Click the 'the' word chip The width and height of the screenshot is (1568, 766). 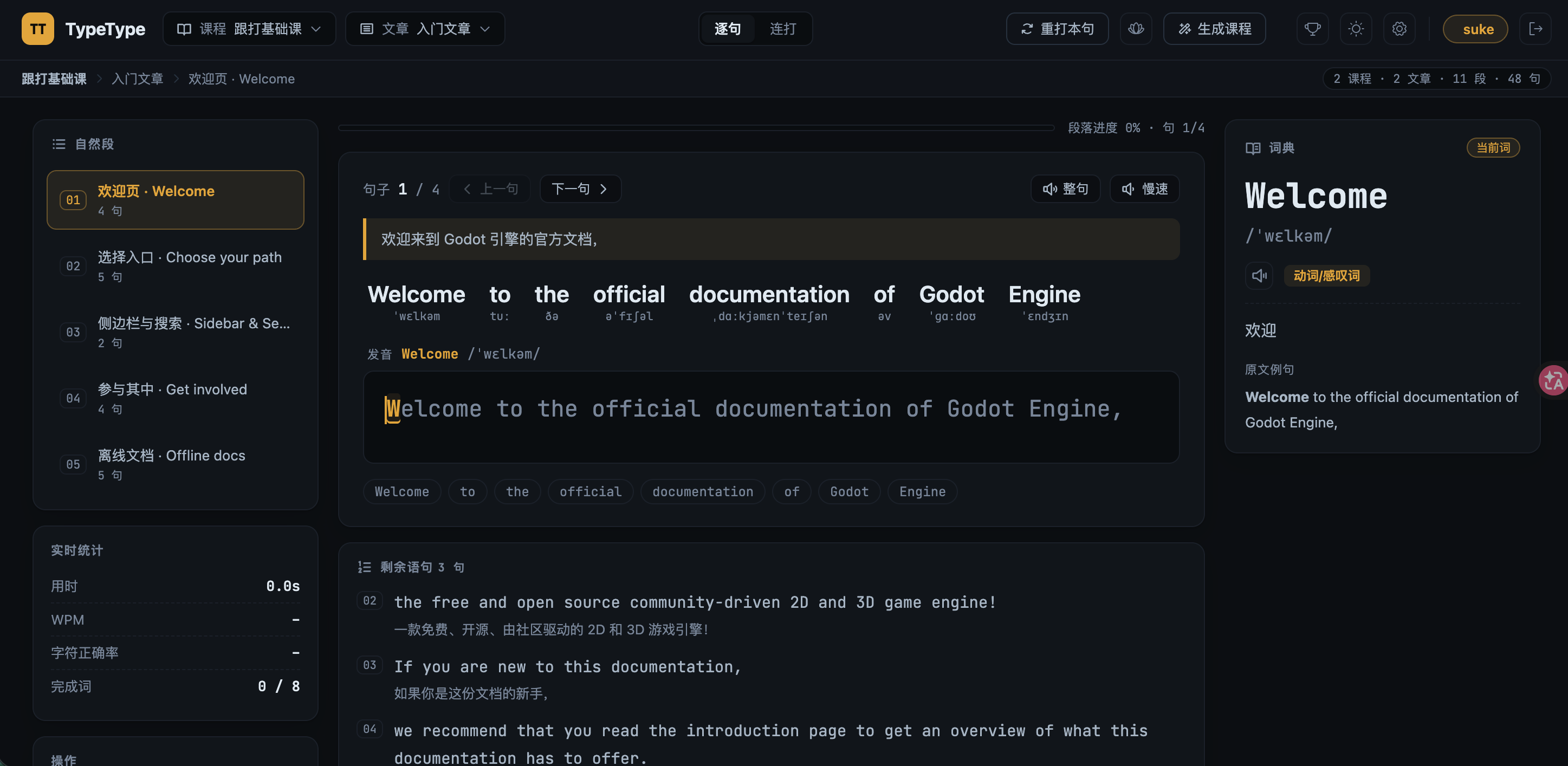517,491
